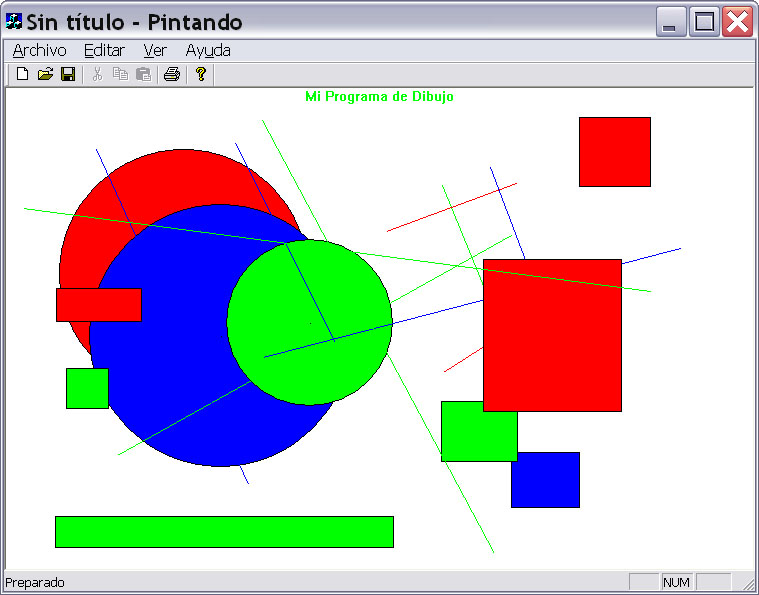759x595 pixels.
Task: Click the 'Mi Programa de Dibujo' heading text
Action: tap(379, 96)
